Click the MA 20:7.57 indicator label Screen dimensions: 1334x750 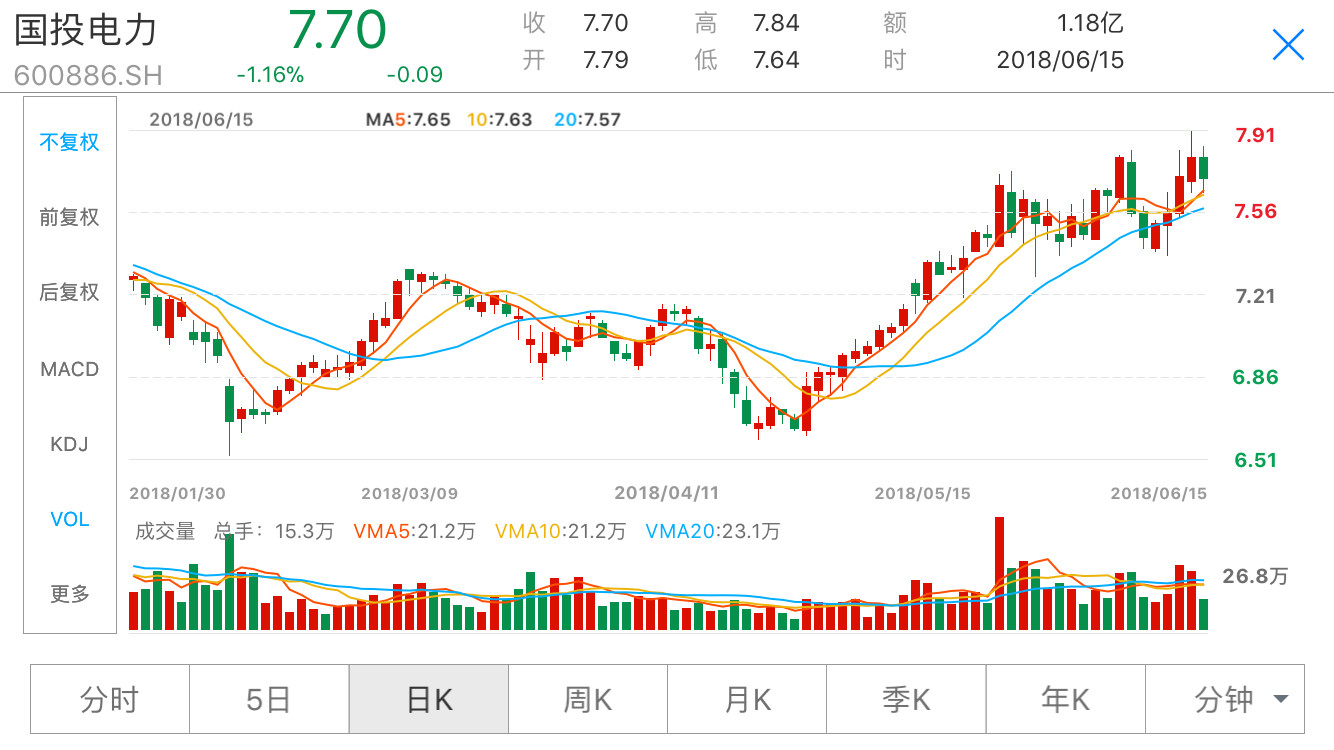point(587,120)
